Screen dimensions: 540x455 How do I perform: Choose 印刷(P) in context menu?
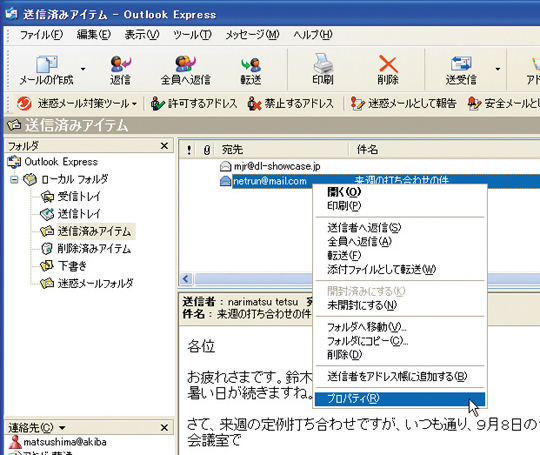pos(399,206)
